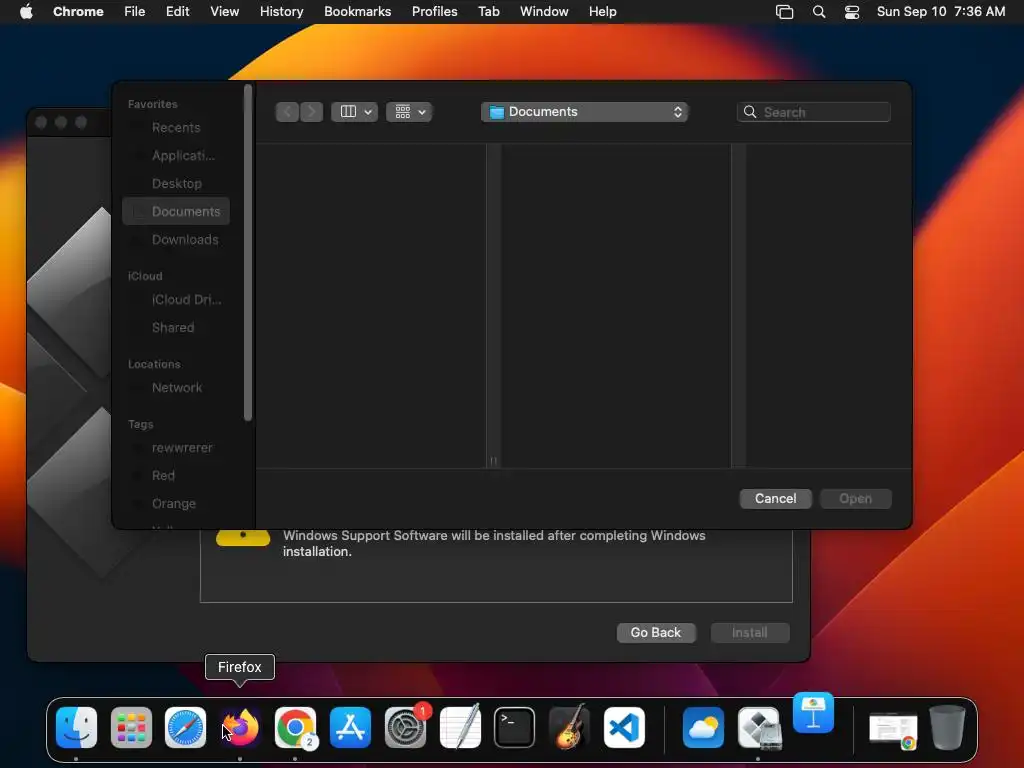This screenshot has width=1024, height=768.
Task: Click Go Back in Boot Camp Assistant
Action: tap(656, 633)
